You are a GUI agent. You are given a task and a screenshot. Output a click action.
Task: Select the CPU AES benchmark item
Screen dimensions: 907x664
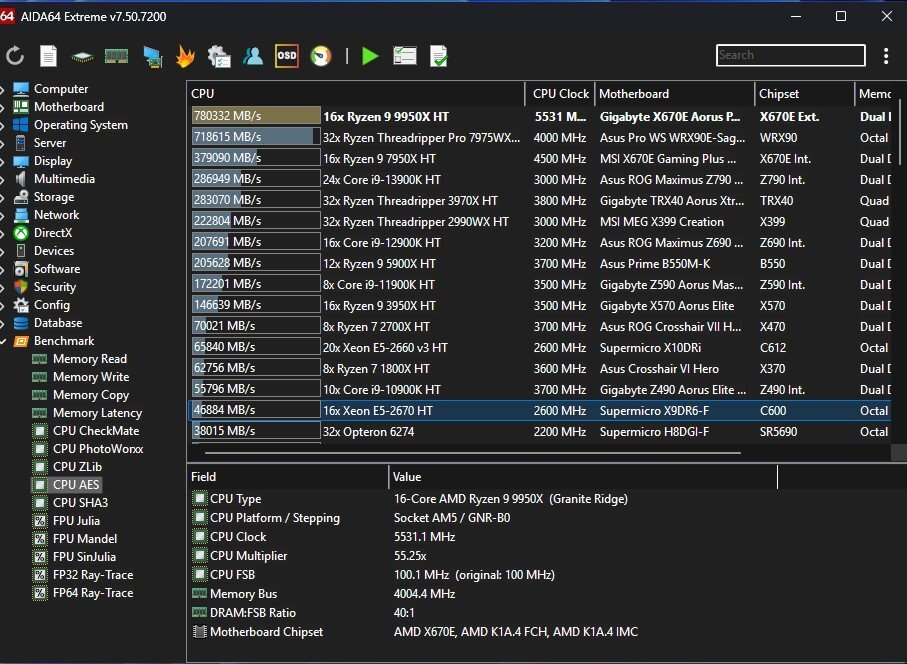[76, 485]
